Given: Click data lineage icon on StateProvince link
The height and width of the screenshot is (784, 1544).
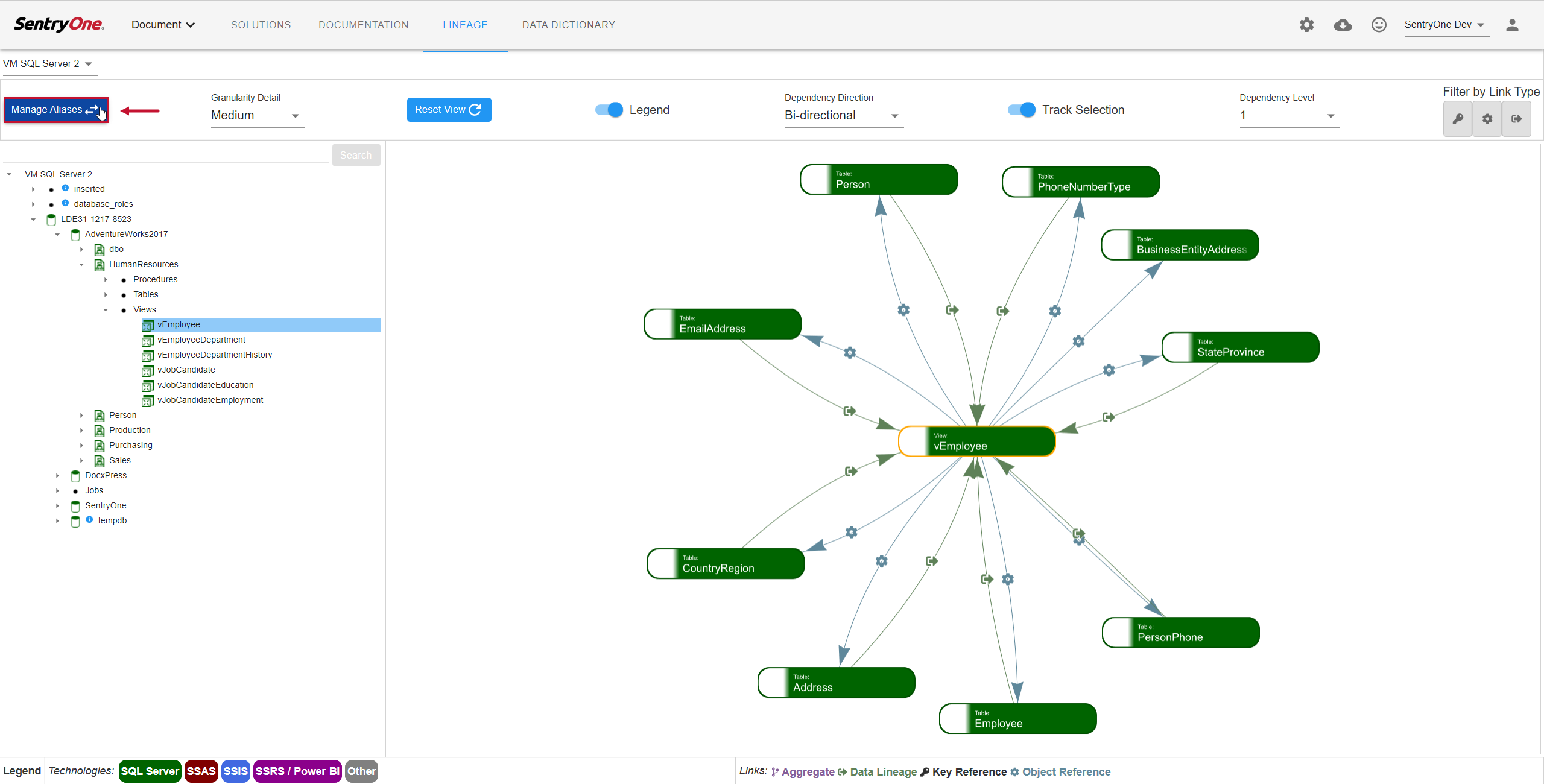Looking at the screenshot, I should (x=1109, y=417).
